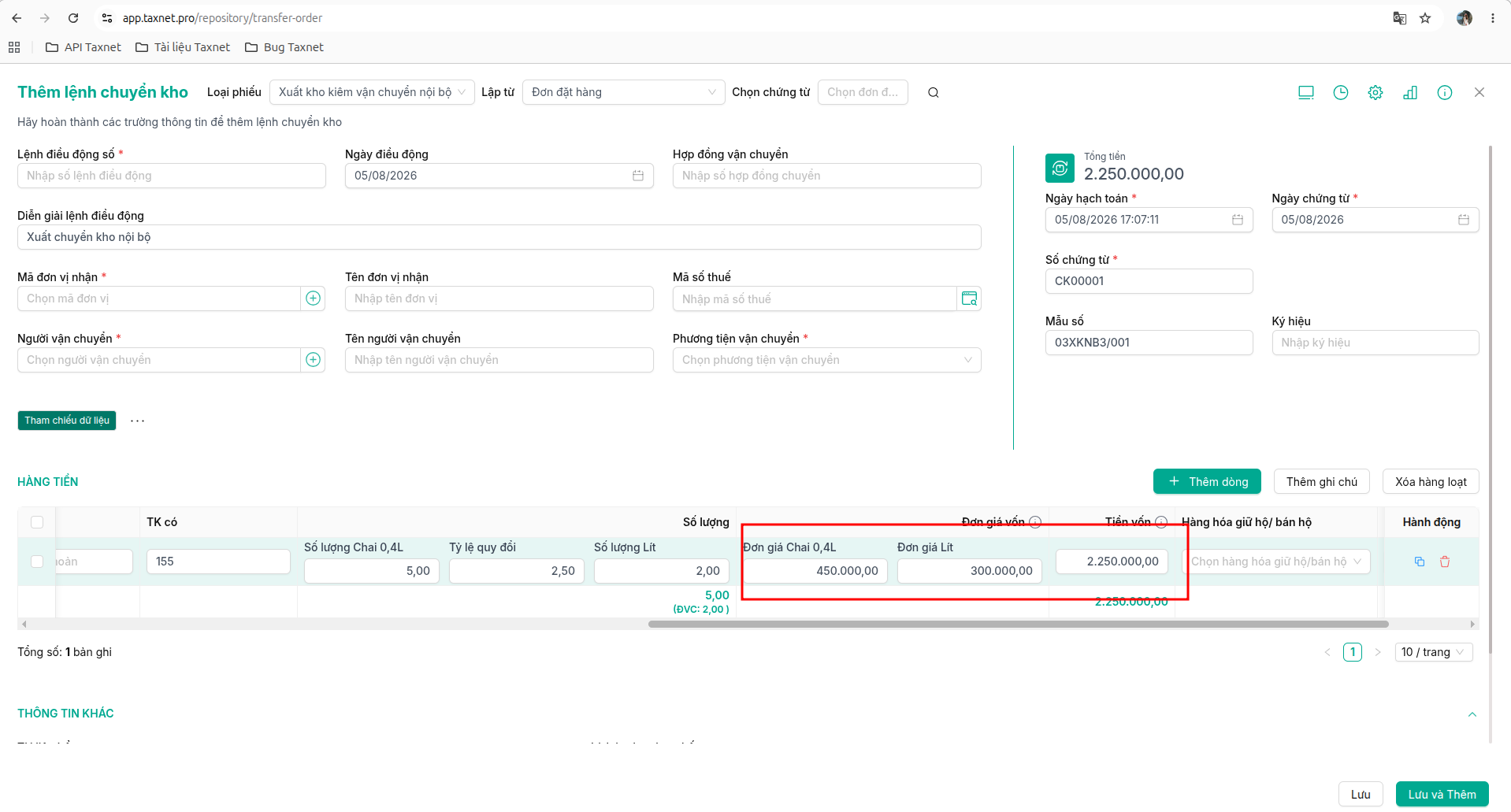Collapse the THÔNG TIN KHÁC section
This screenshot has height=812, width=1511.
coord(1472,714)
